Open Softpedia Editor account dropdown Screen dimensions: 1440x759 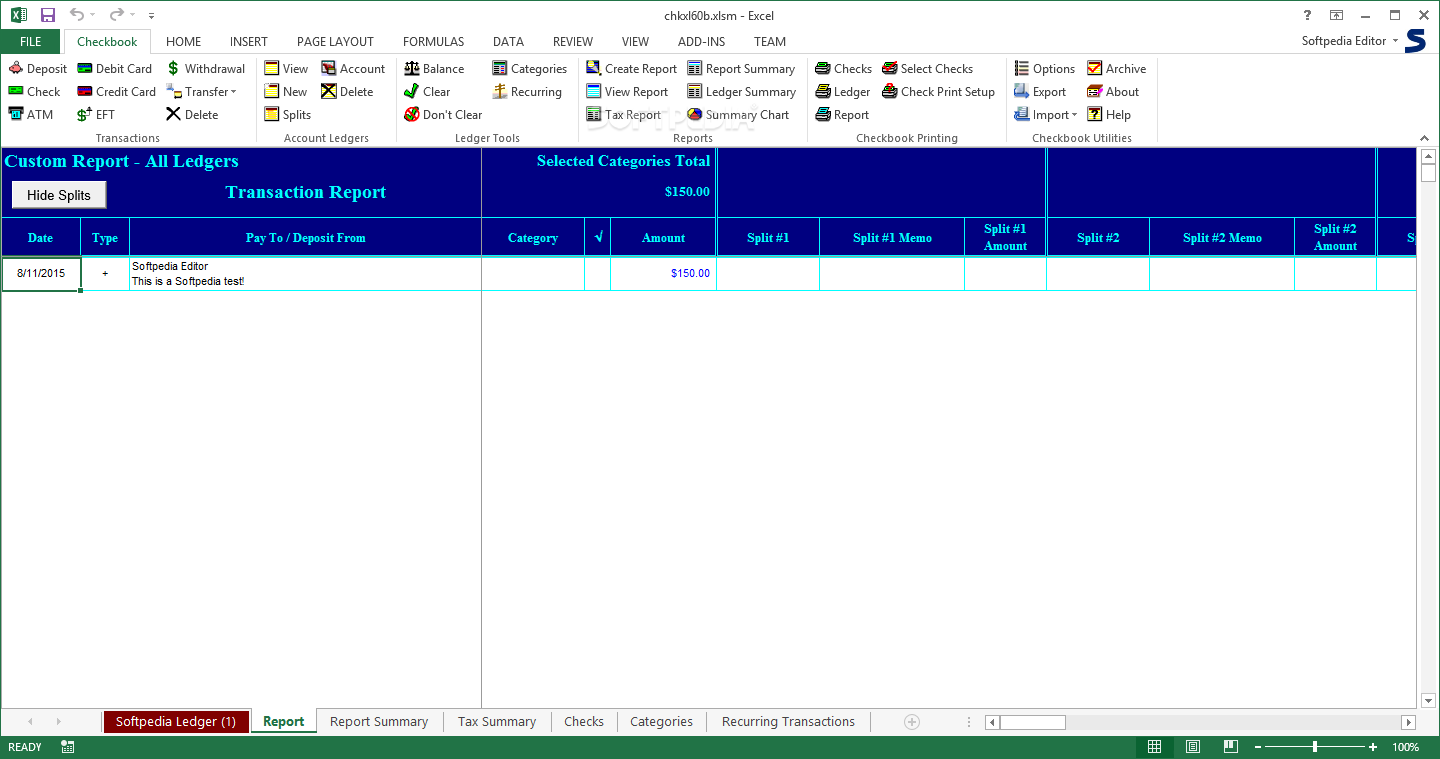coord(1349,41)
